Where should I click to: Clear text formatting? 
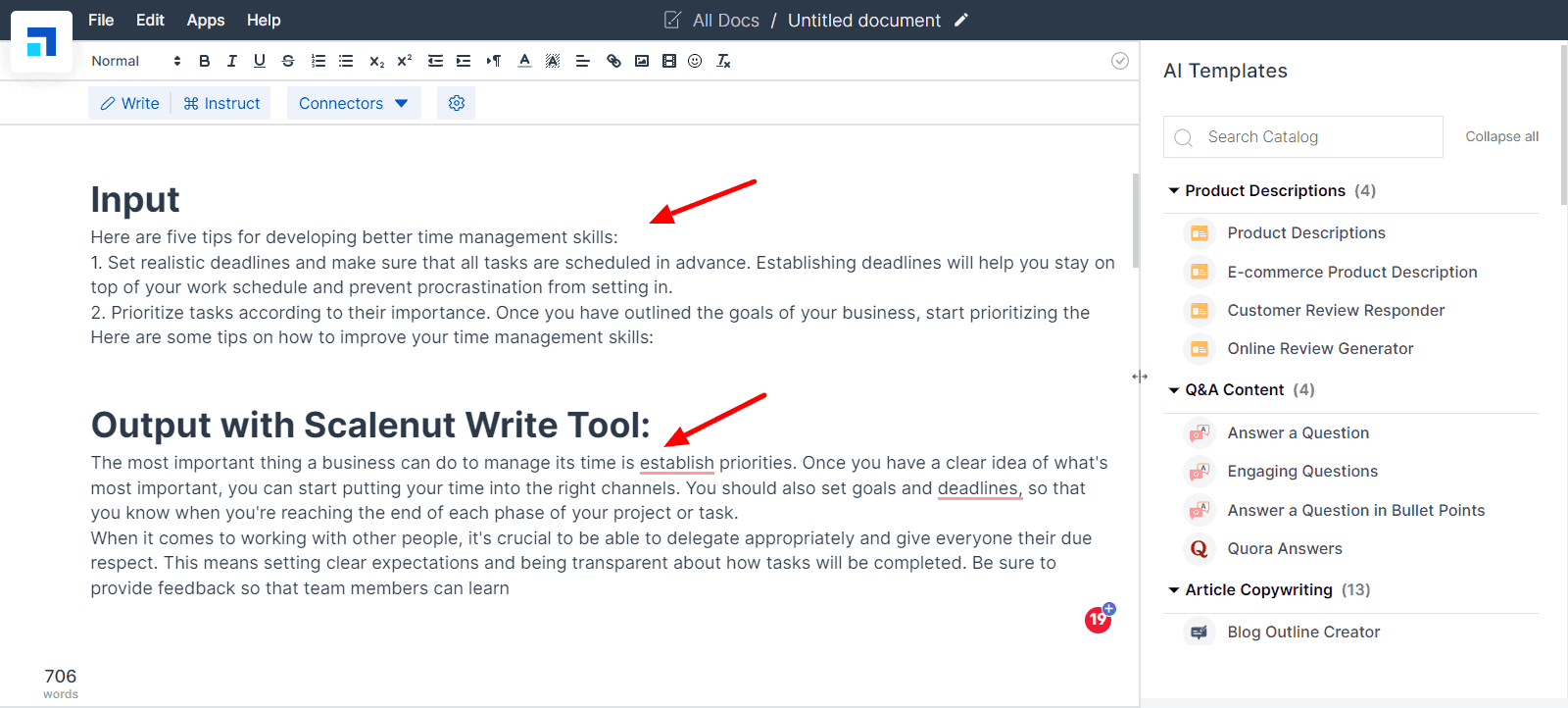tap(723, 61)
